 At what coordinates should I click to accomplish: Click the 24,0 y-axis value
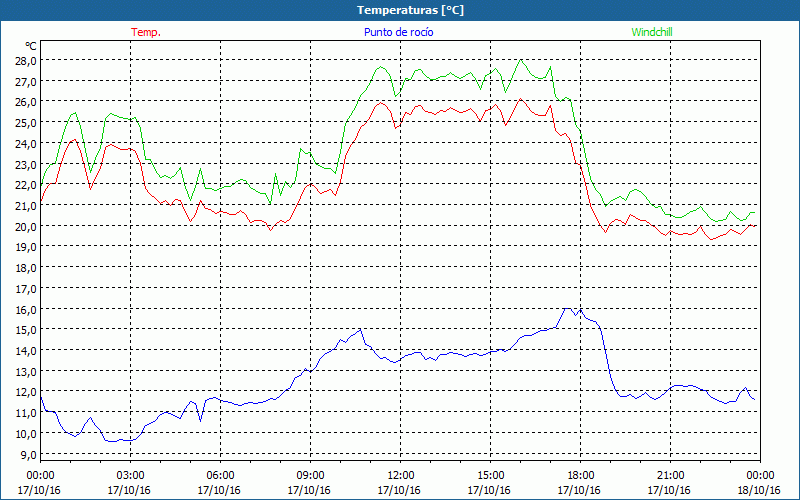[x=26, y=144]
